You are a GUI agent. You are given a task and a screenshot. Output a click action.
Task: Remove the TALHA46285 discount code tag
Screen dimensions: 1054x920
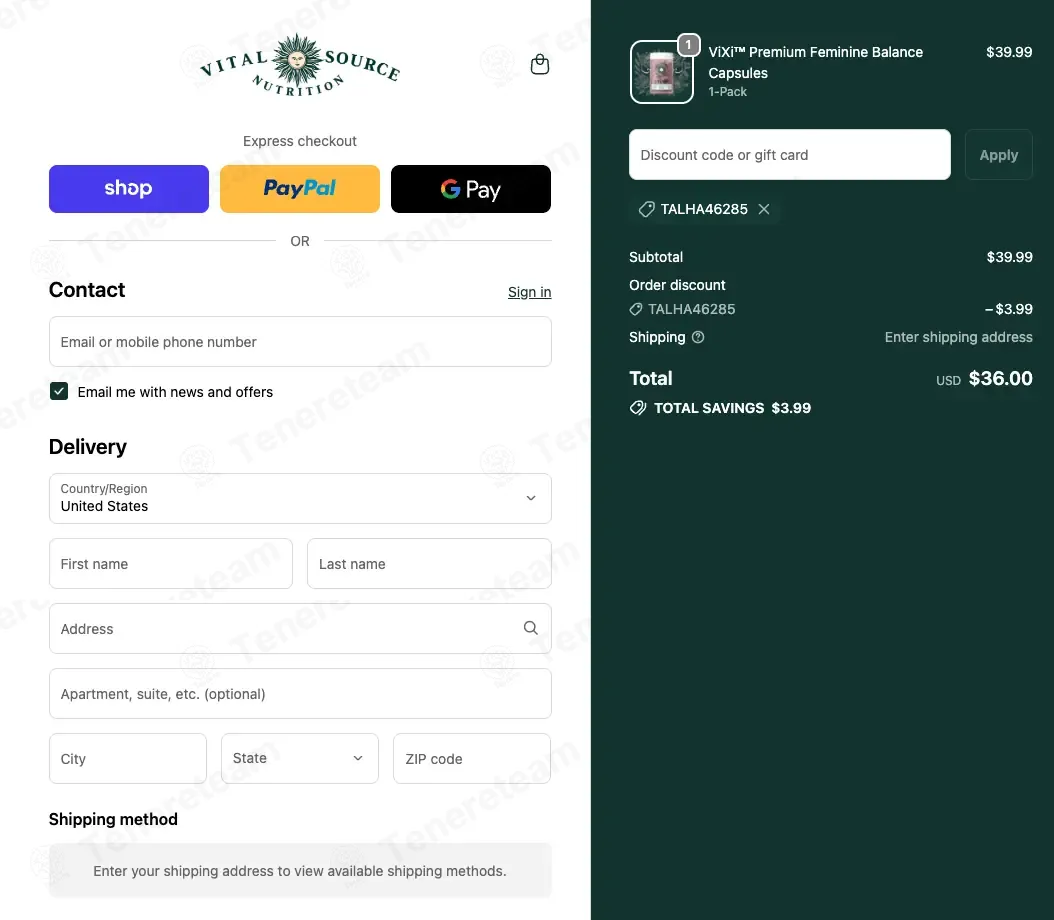pyautogui.click(x=764, y=209)
